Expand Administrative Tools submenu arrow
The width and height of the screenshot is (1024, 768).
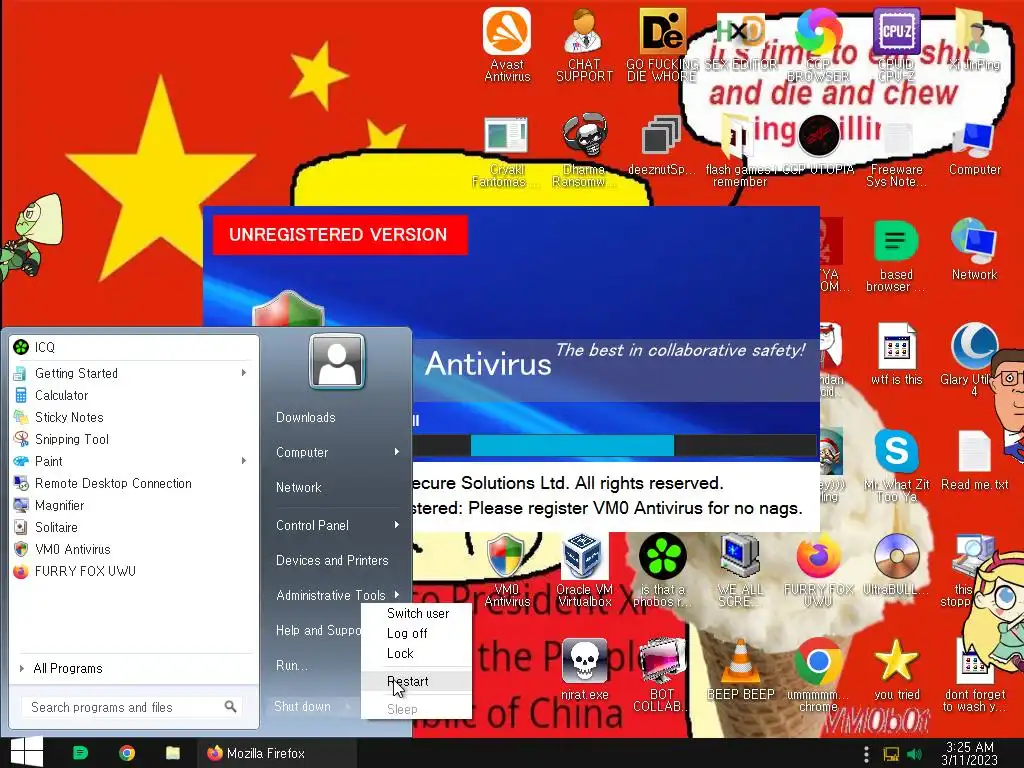(397, 595)
